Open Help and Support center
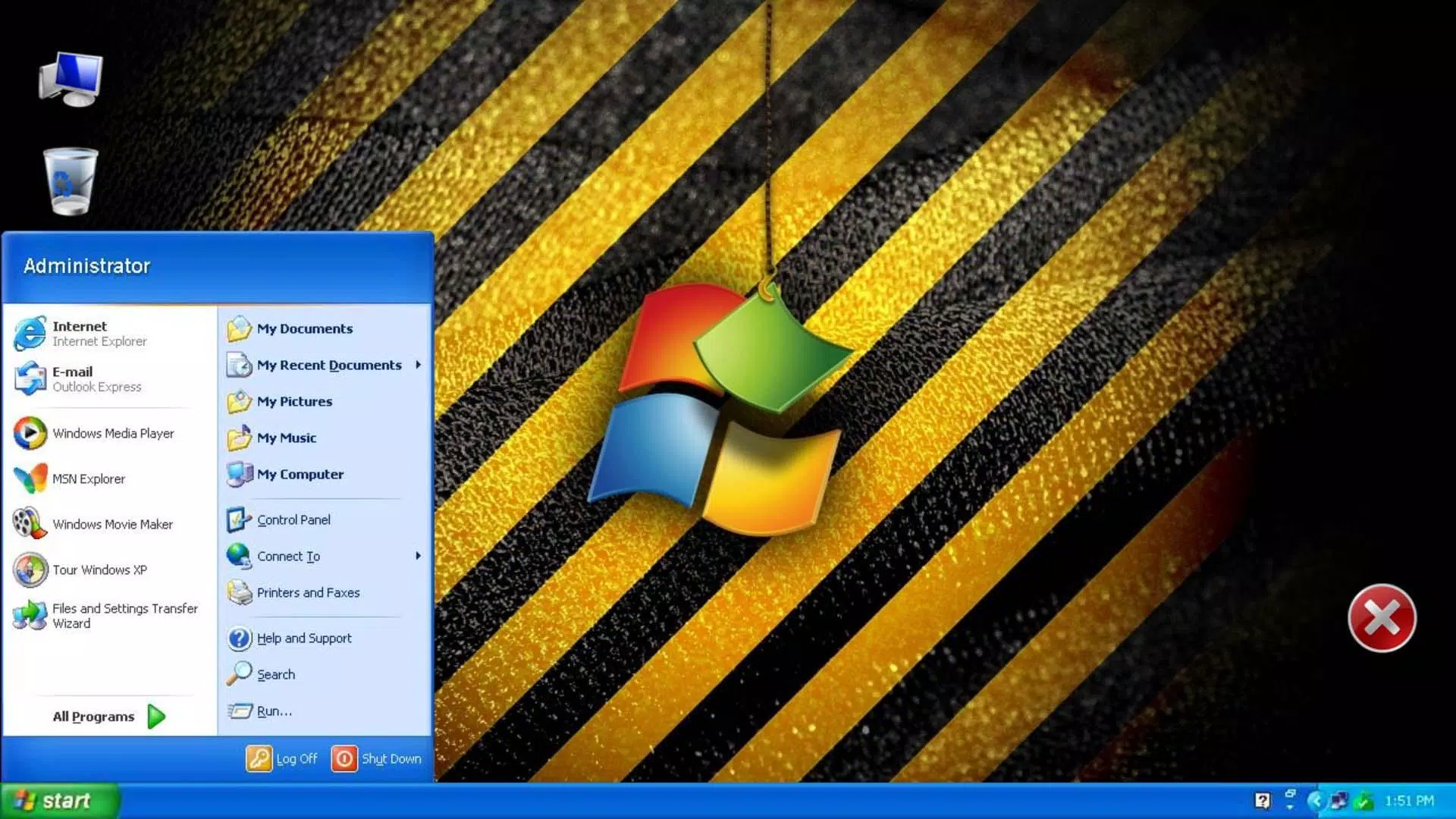Image resolution: width=1456 pixels, height=819 pixels. (x=303, y=638)
